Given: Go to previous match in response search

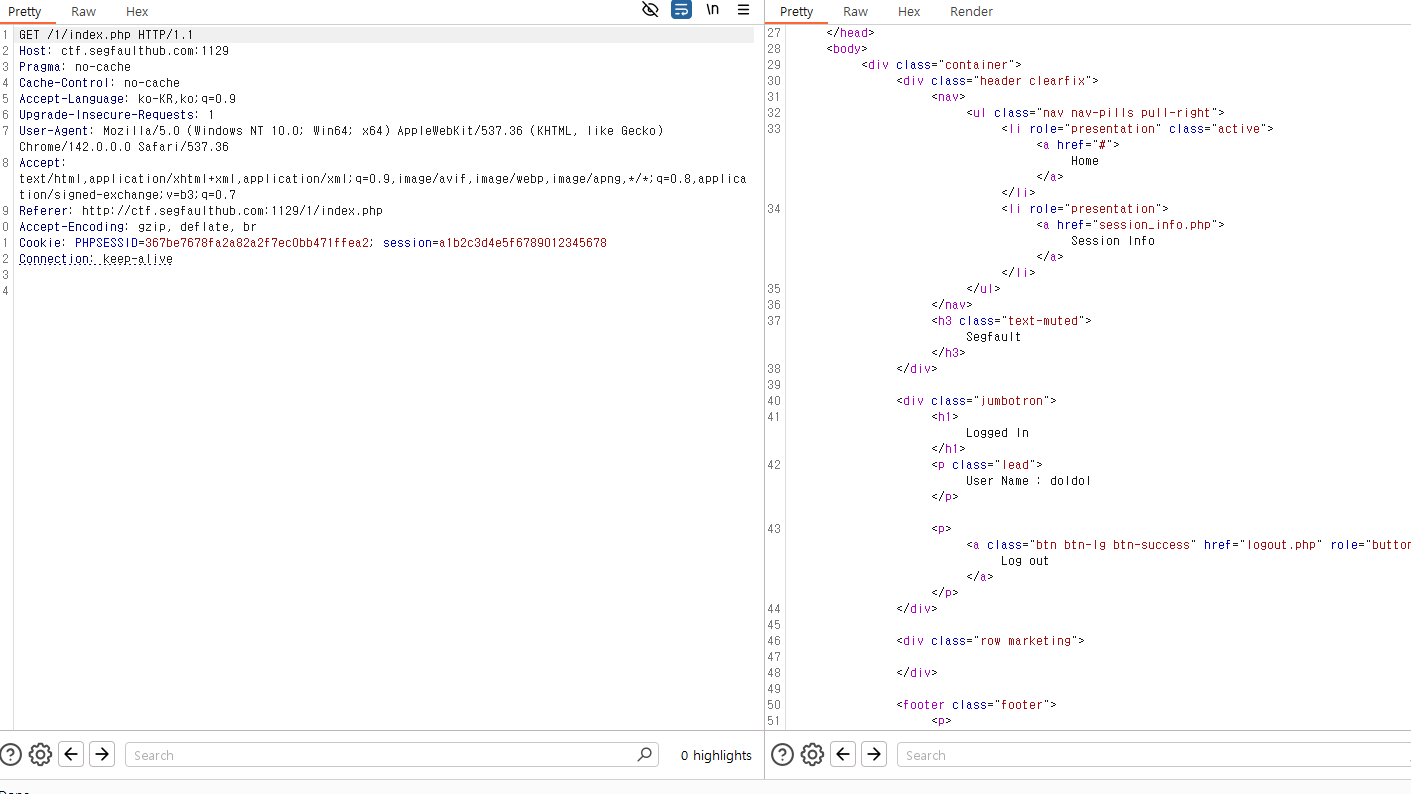Looking at the screenshot, I should point(843,755).
